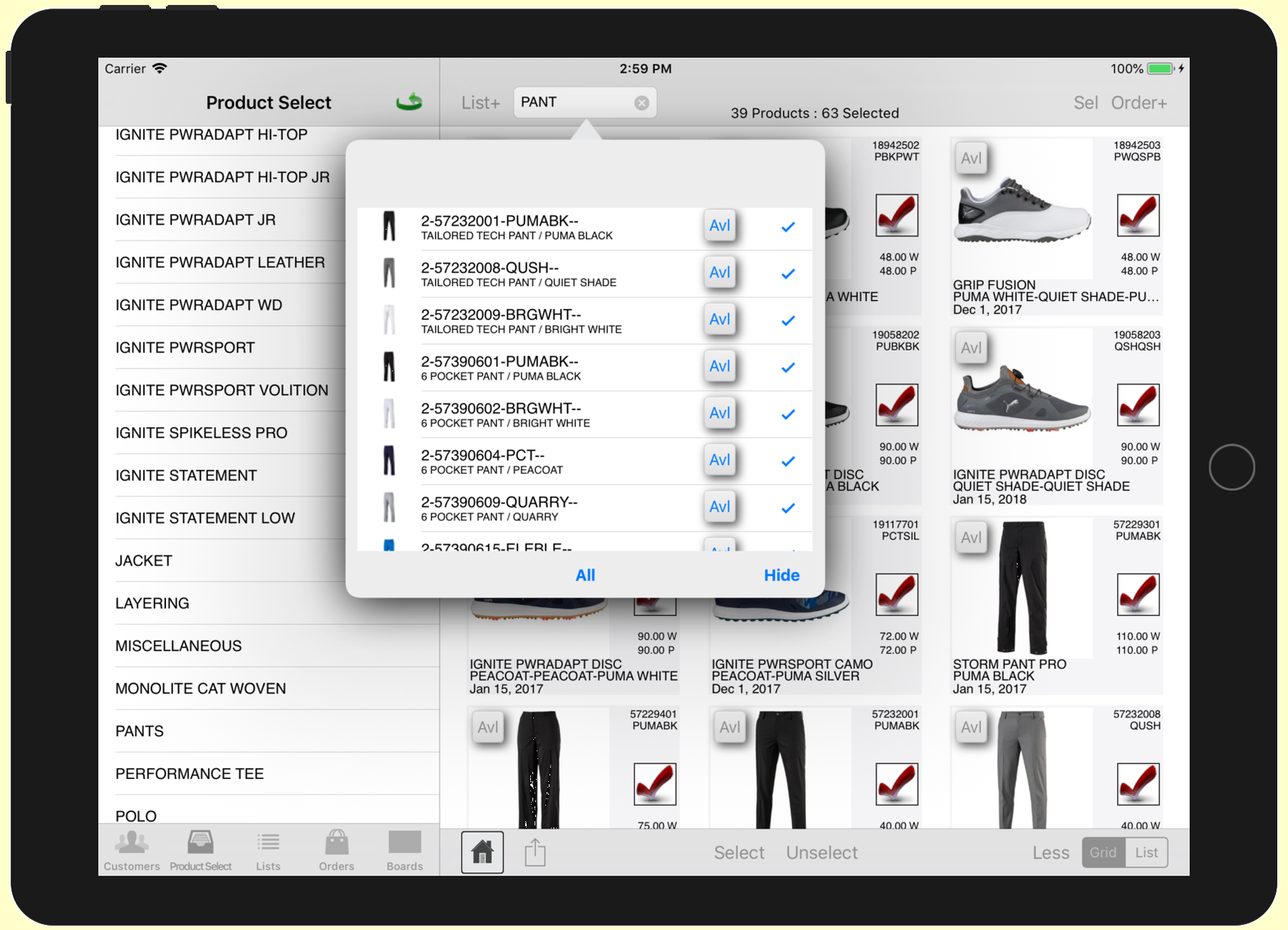The height and width of the screenshot is (930, 1288).
Task: Uncheck 6 Pocket Pant Peacoat checkmark
Action: click(788, 461)
